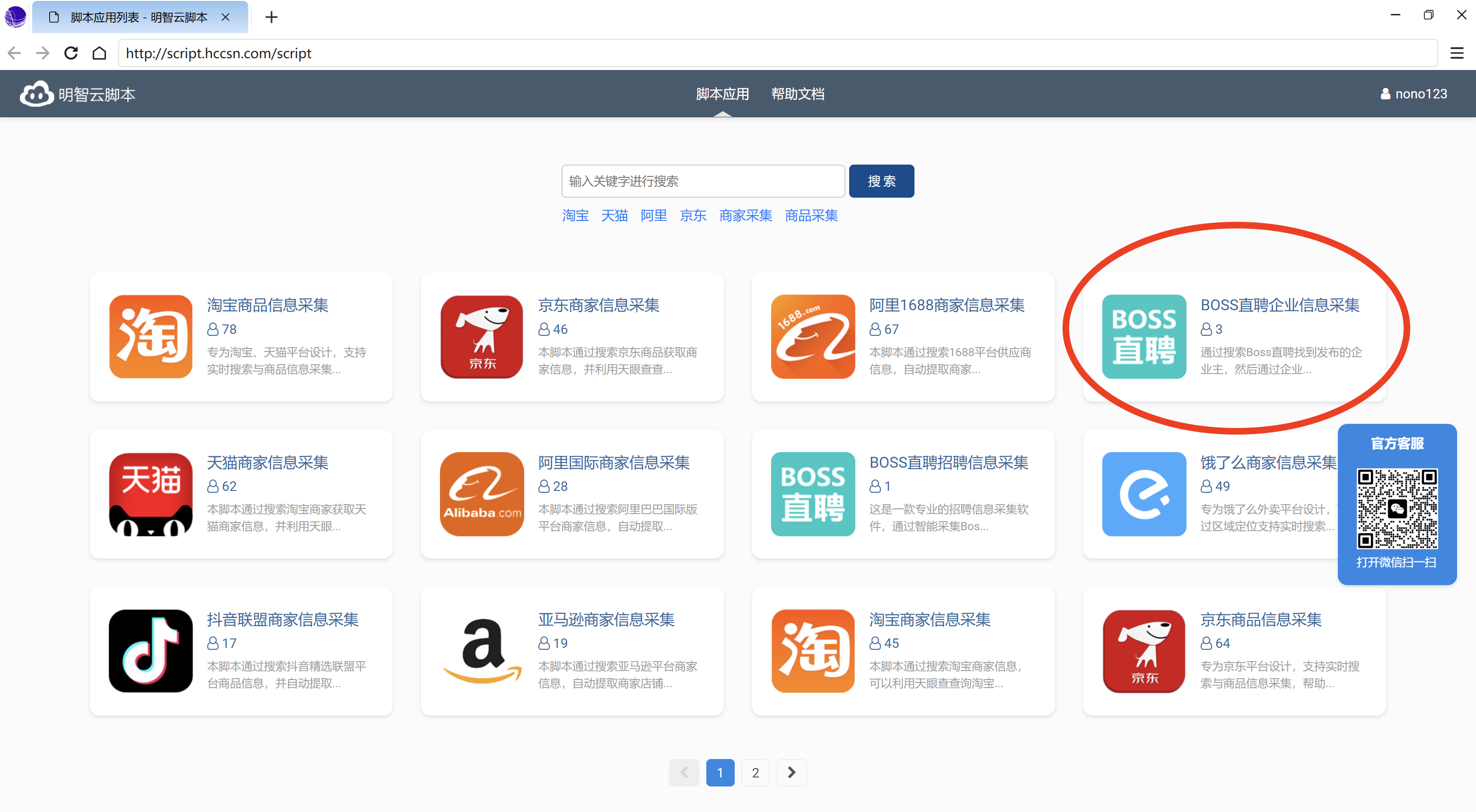Click the user count 19 on Amazon card
Image resolution: width=1476 pixels, height=812 pixels.
tap(561, 644)
